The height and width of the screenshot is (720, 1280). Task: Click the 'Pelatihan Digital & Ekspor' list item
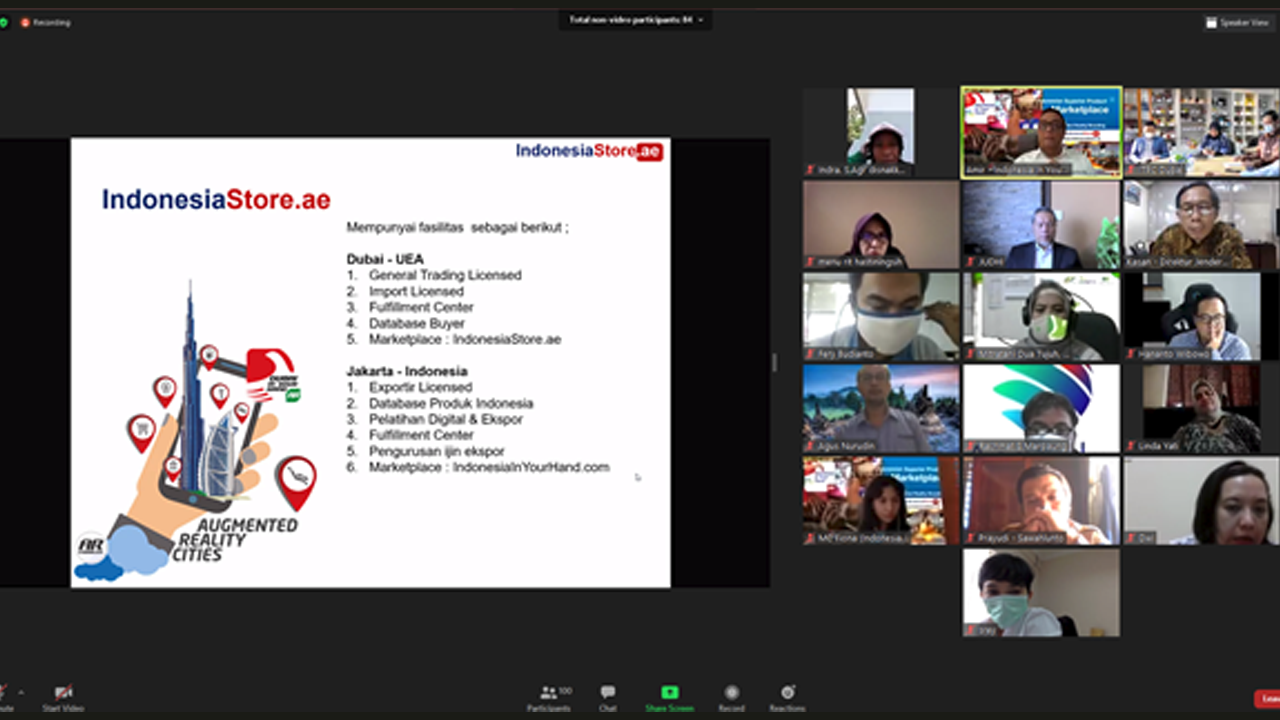[x=446, y=419]
